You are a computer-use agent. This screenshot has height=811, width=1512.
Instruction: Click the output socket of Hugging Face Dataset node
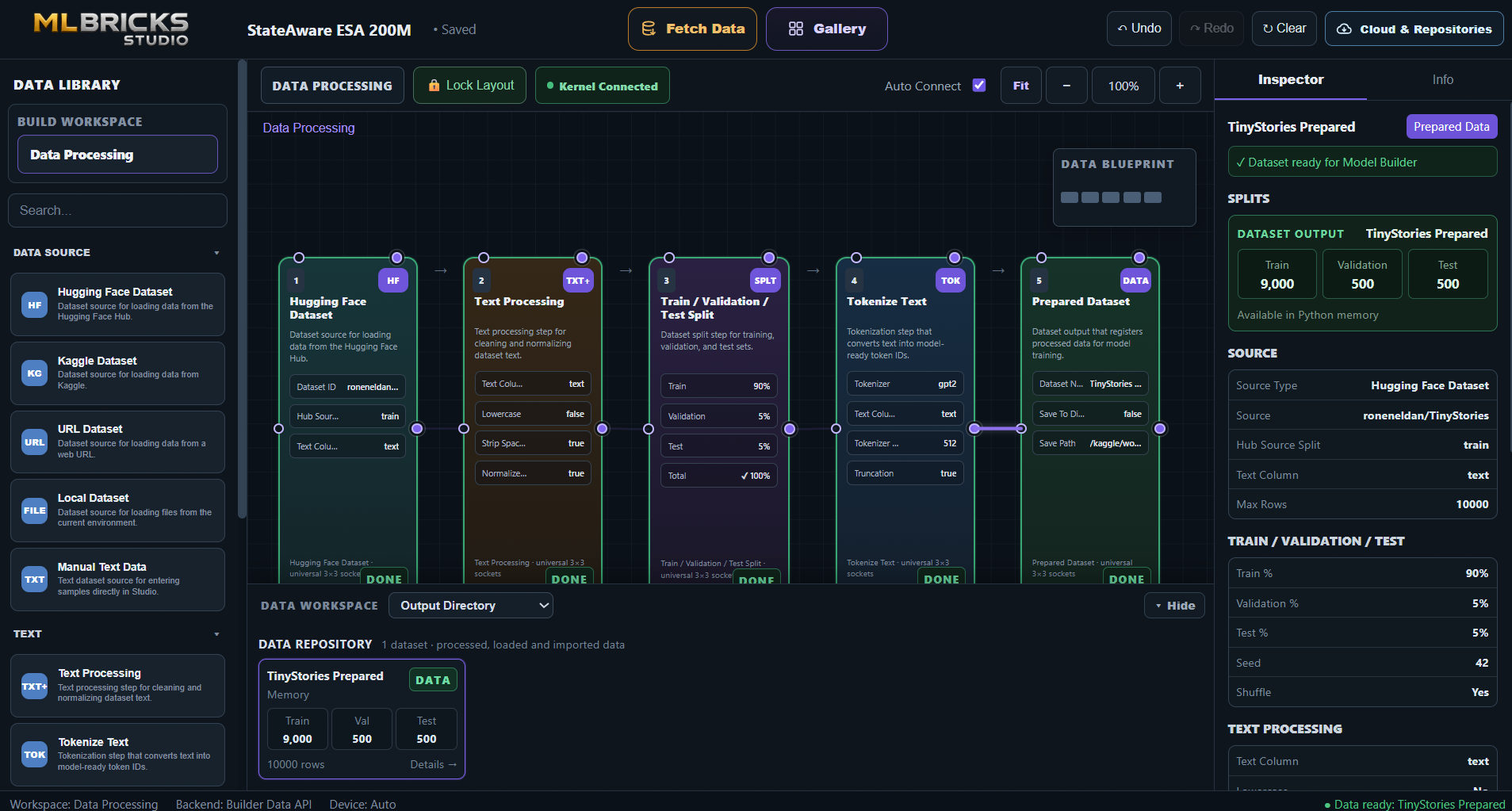click(x=417, y=429)
